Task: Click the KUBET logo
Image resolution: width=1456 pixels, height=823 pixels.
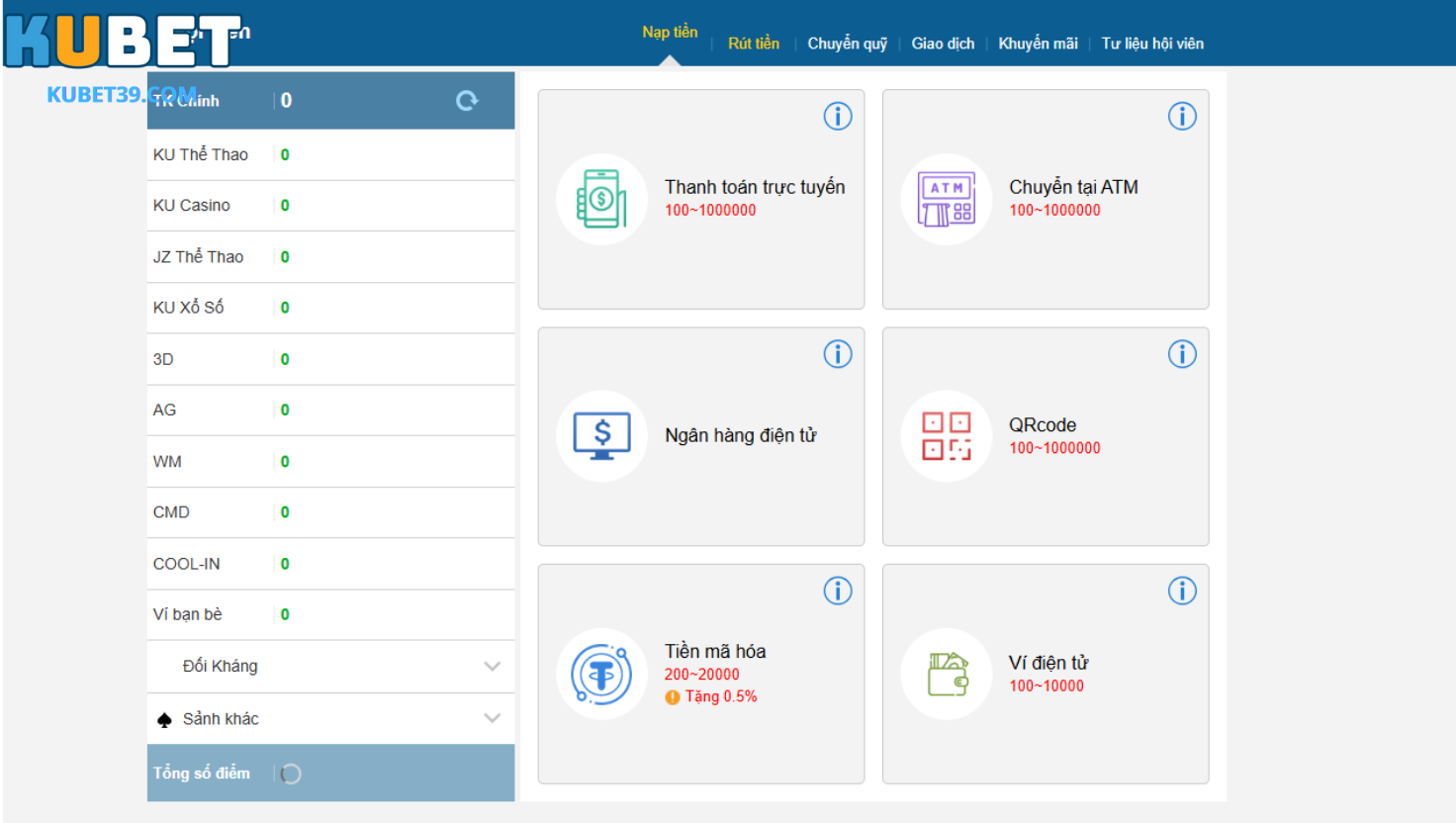Action: tap(124, 41)
